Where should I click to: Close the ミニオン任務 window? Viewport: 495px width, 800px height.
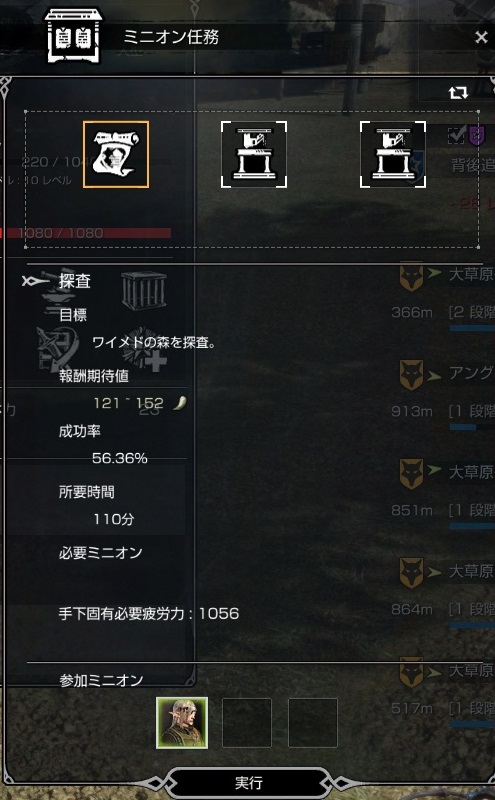(x=481, y=37)
